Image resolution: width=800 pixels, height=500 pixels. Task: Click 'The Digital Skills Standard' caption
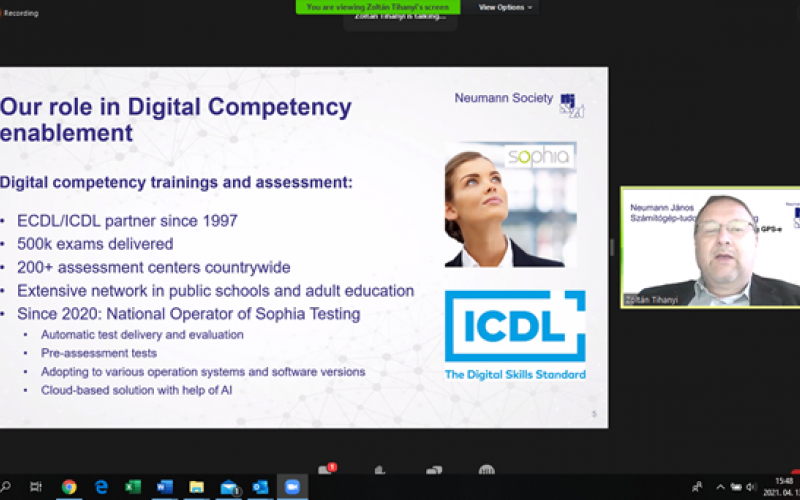[515, 374]
